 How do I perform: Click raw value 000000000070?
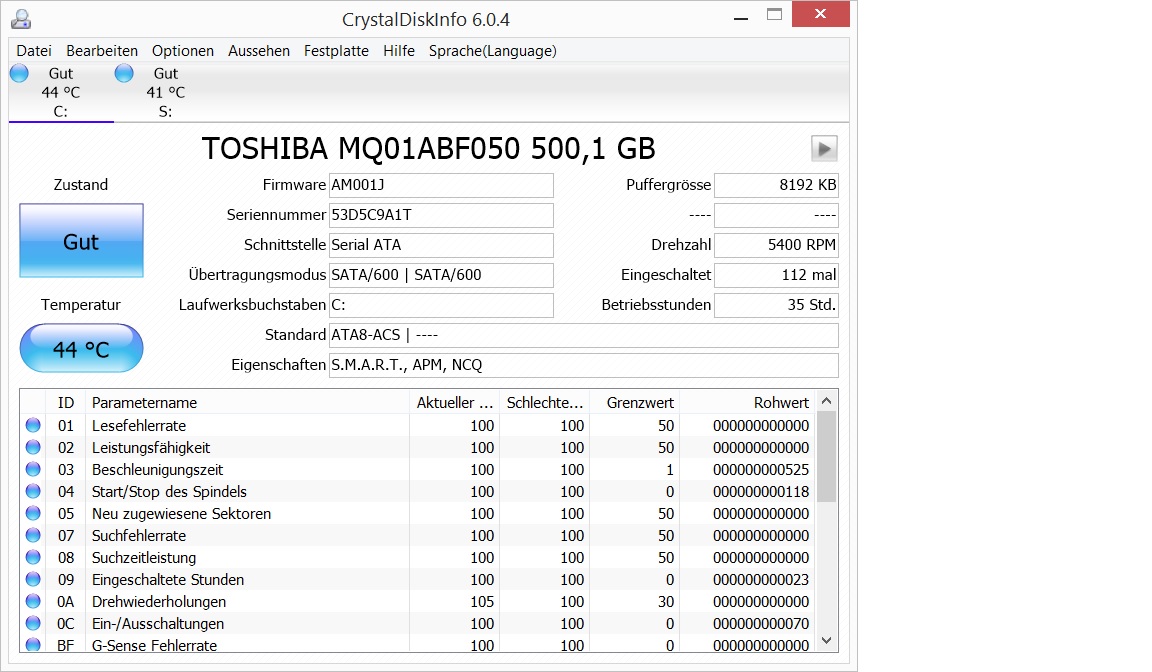tap(760, 624)
